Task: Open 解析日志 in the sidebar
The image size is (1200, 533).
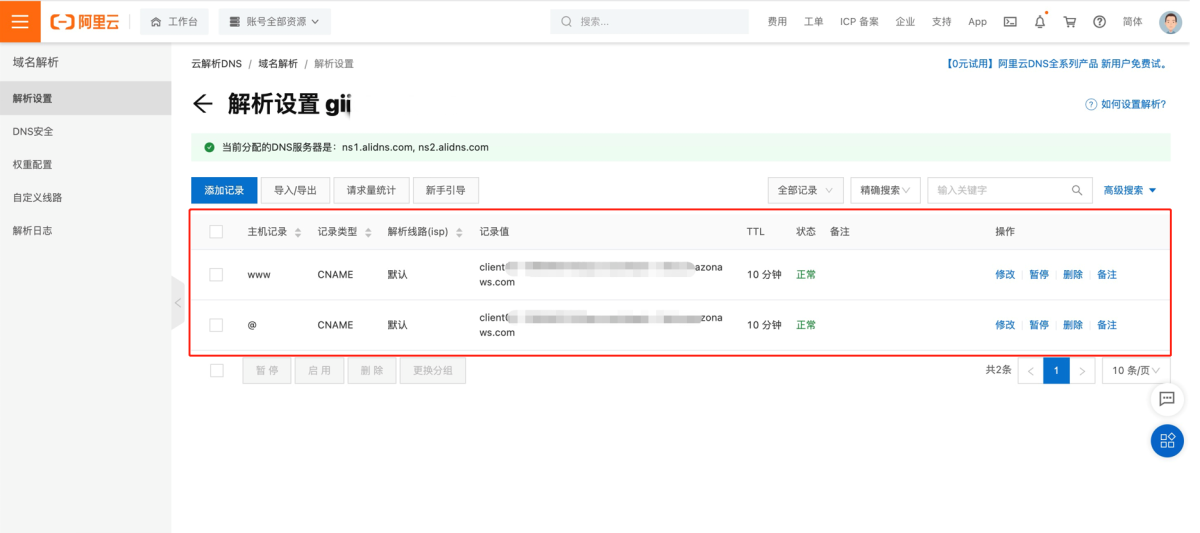Action: pos(33,230)
